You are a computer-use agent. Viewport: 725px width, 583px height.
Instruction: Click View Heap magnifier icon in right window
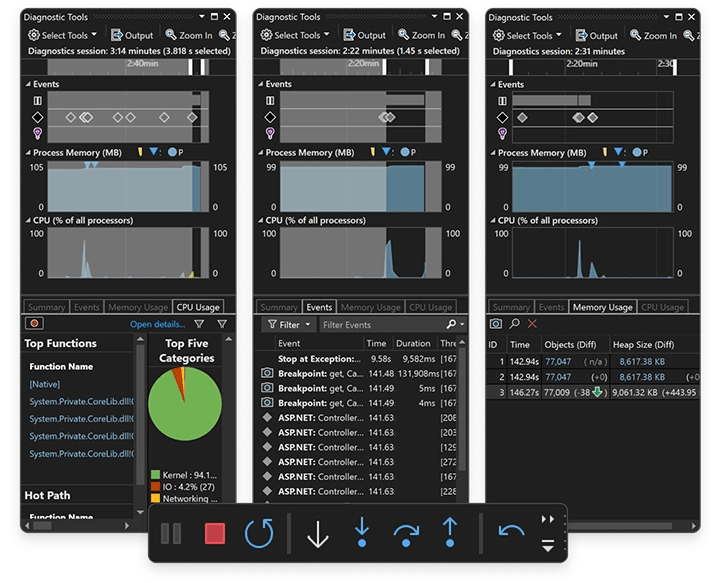point(514,324)
